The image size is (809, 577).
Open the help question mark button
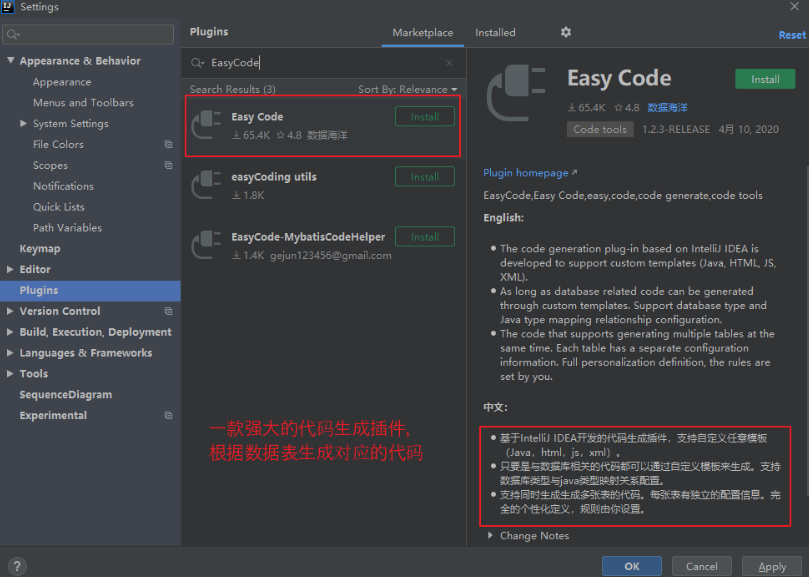[x=17, y=566]
